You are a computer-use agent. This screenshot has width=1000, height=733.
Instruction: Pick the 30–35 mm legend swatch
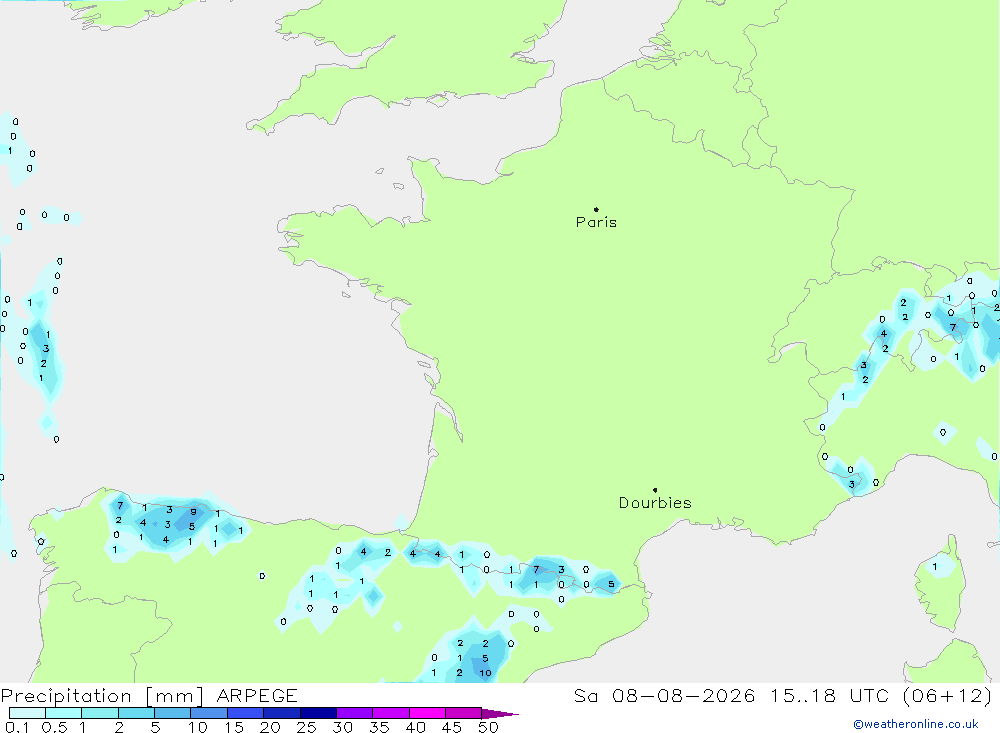tap(354, 713)
